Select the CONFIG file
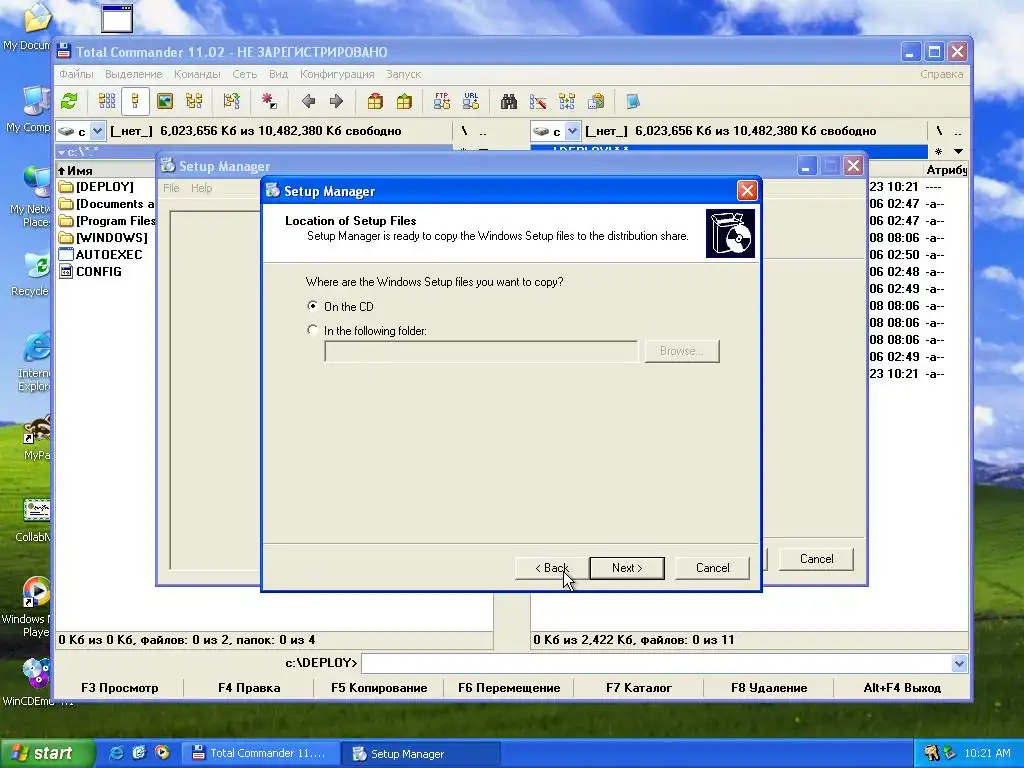This screenshot has width=1024, height=768. [99, 272]
